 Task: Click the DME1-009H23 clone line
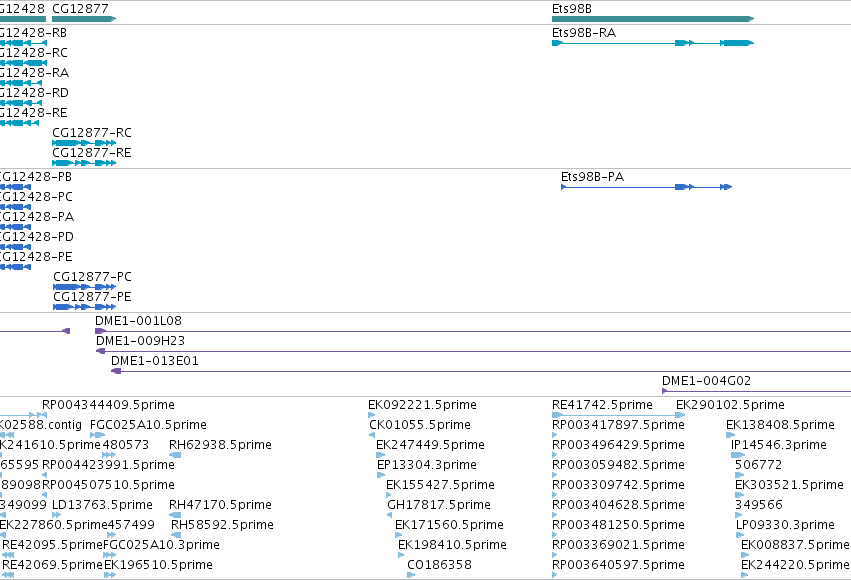pos(473,351)
